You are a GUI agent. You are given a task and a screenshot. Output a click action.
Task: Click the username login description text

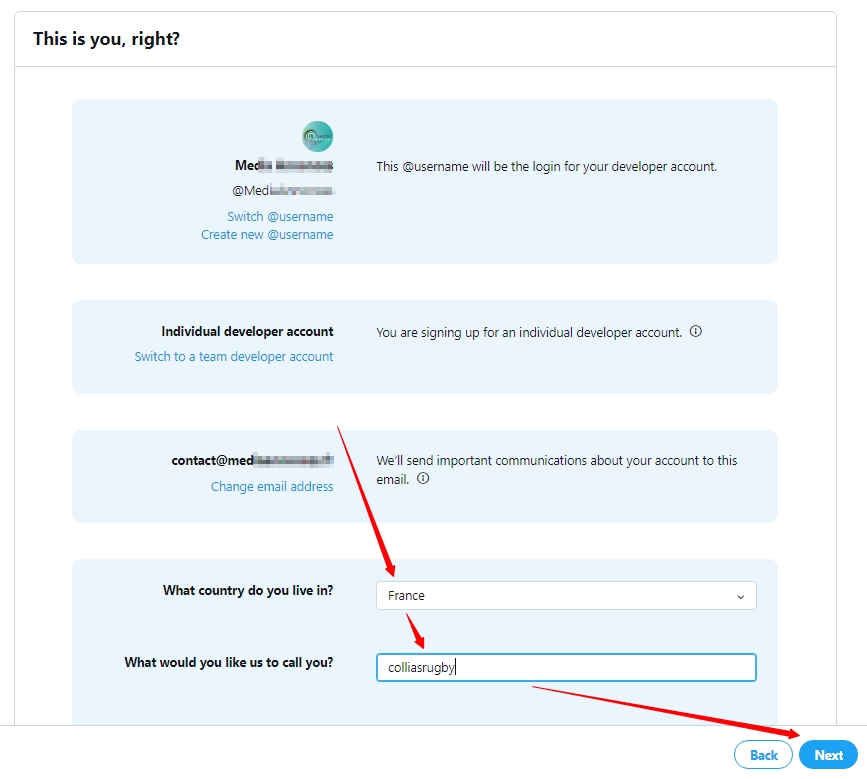pyautogui.click(x=546, y=166)
